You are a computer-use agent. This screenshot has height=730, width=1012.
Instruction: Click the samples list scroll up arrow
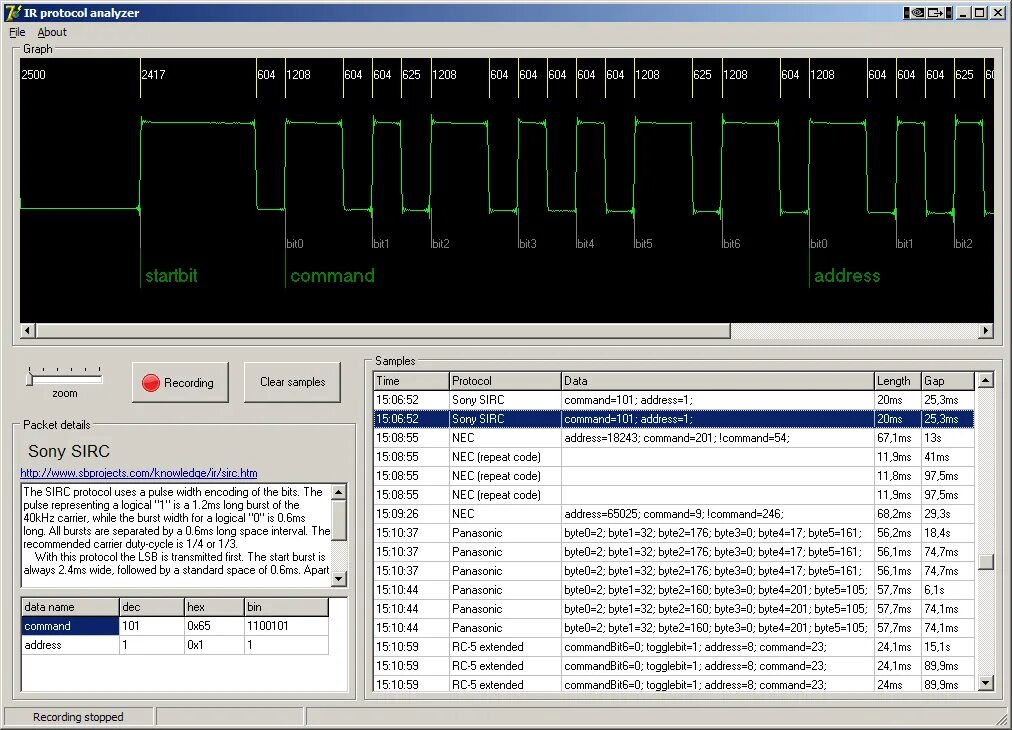click(985, 380)
